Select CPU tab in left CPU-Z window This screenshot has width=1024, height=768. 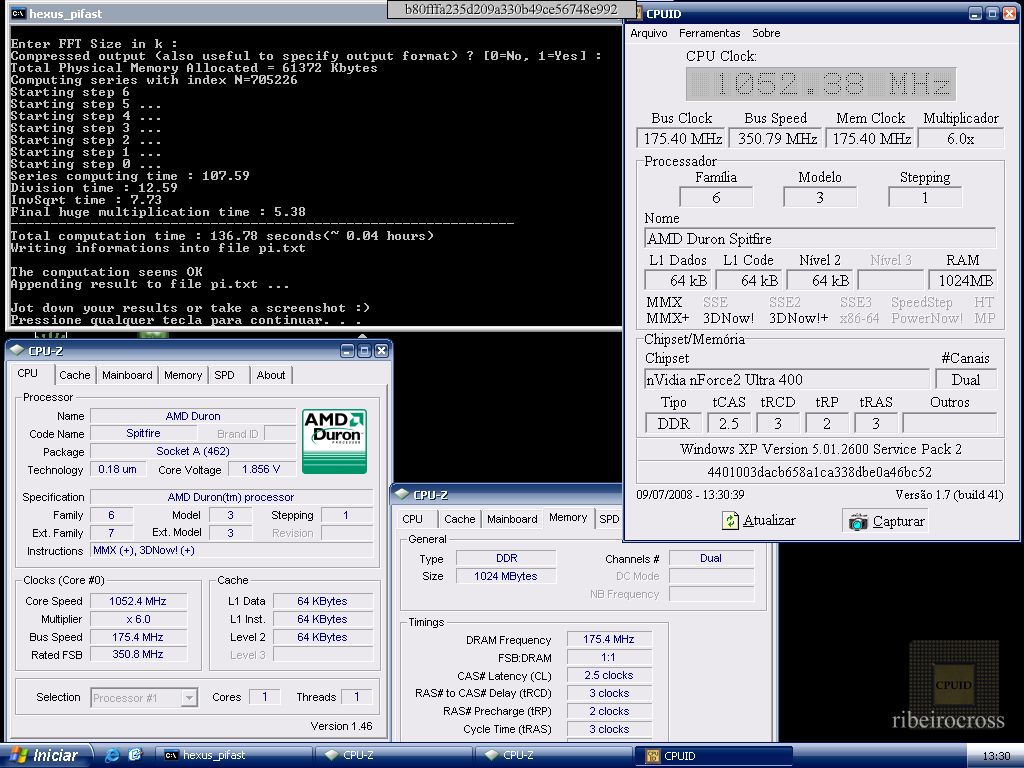tap(27, 374)
